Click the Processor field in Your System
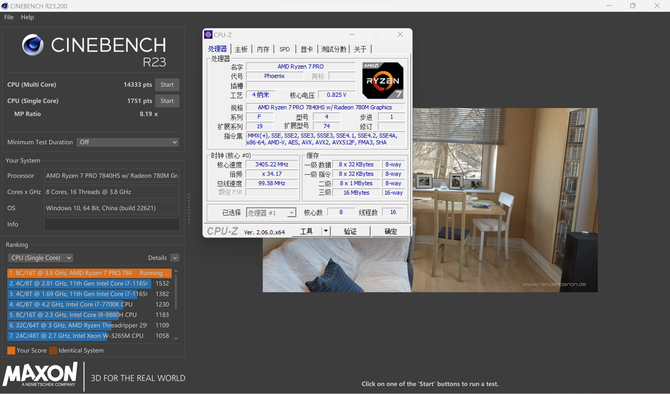 [x=112, y=176]
